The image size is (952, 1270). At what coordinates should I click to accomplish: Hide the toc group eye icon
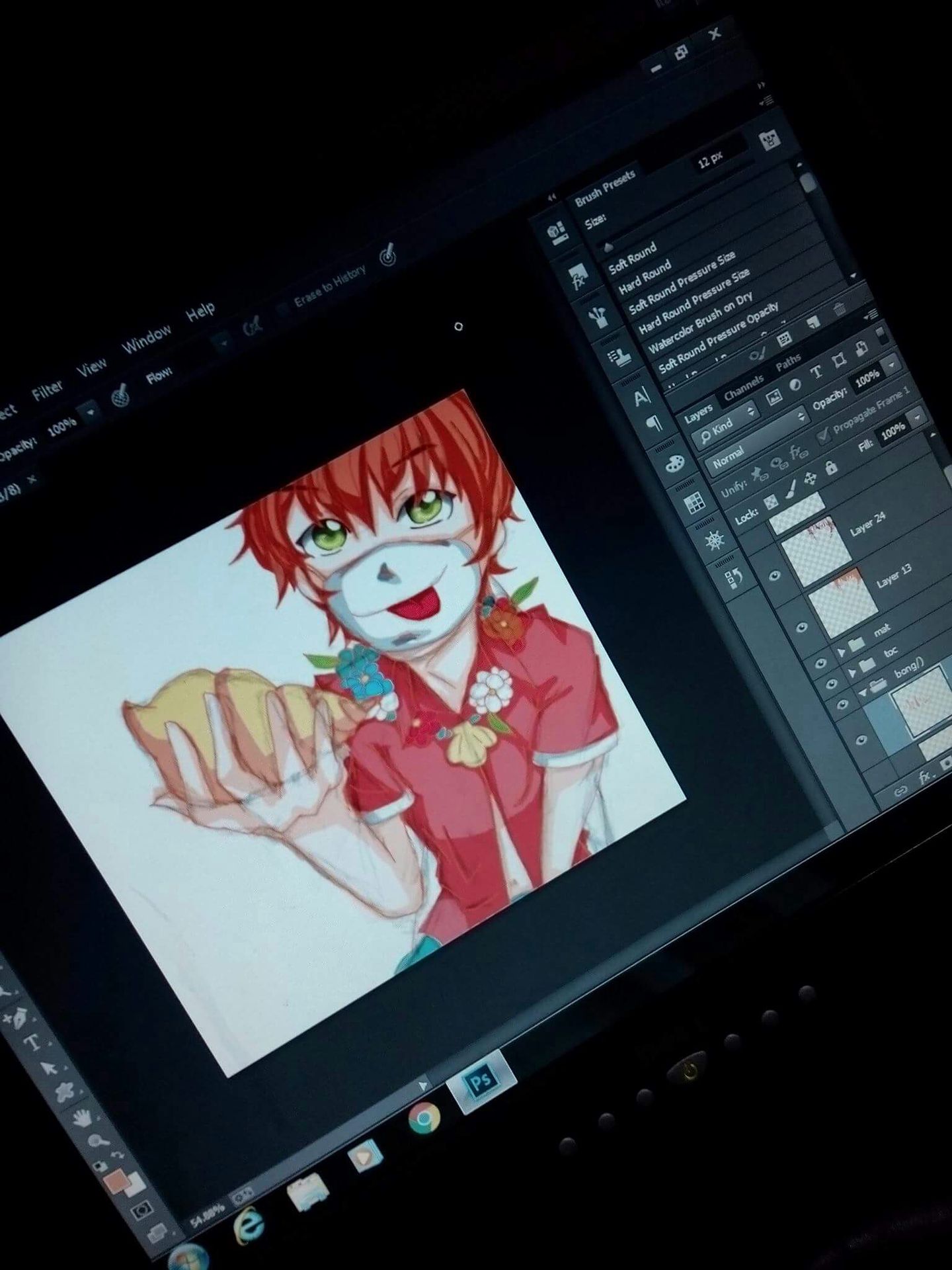tap(831, 684)
